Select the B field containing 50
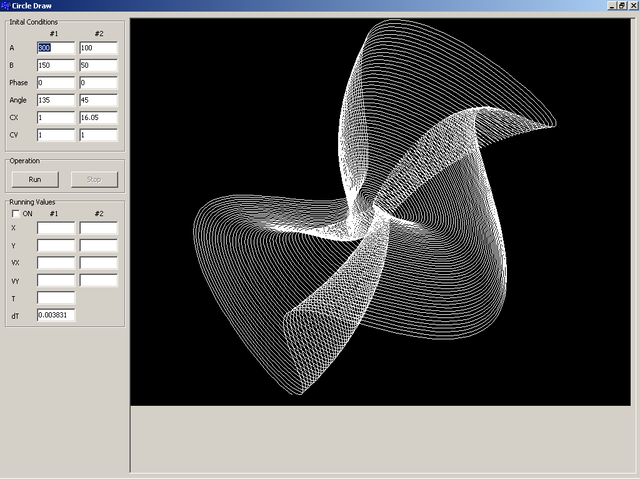The image size is (640, 480). pyautogui.click(x=99, y=65)
